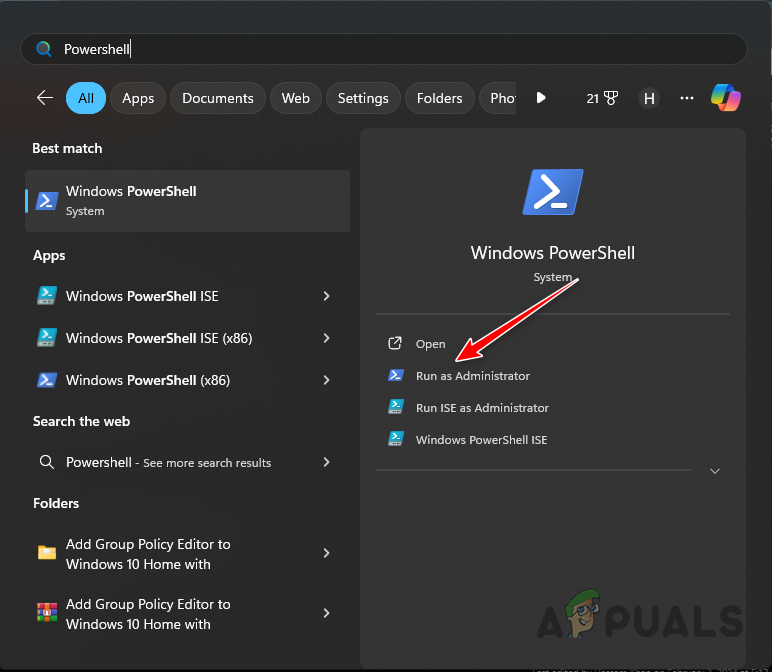Viewport: 772px width, 672px height.
Task: Switch to the Web filter tab
Action: [x=295, y=98]
